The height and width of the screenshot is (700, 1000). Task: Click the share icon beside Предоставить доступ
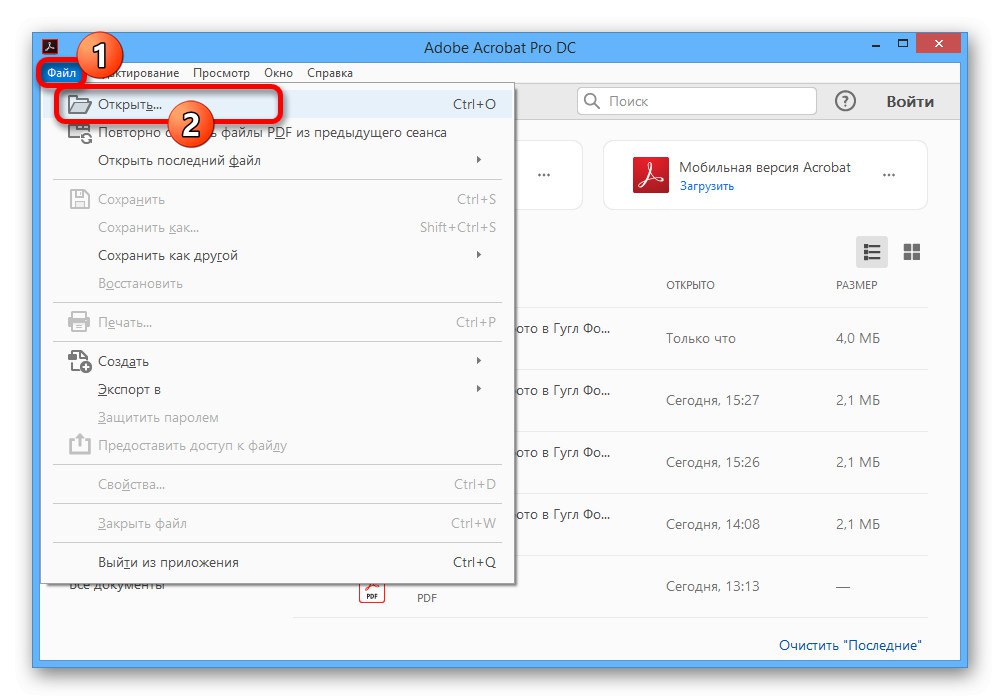point(80,444)
